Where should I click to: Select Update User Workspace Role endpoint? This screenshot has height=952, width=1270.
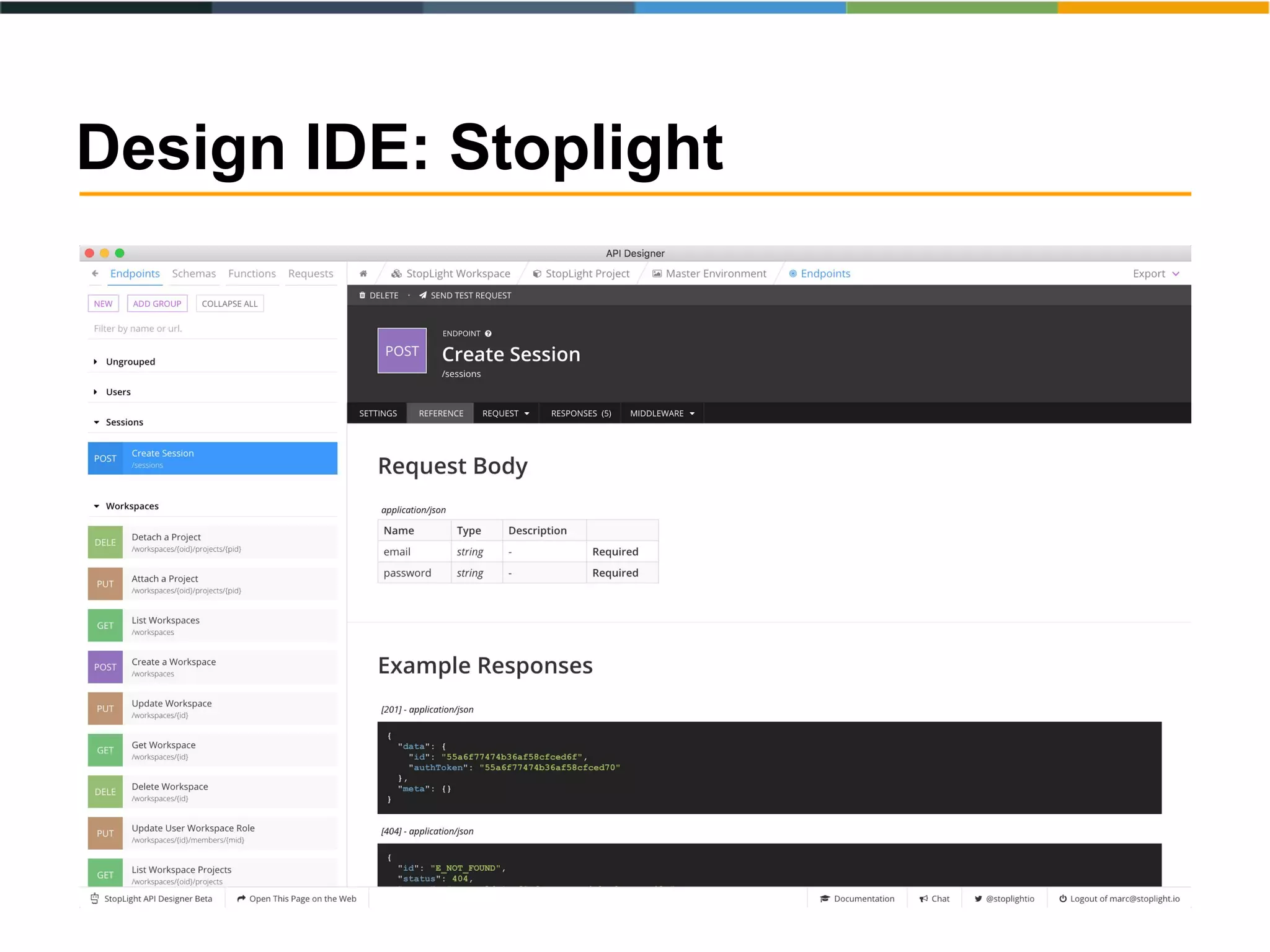coord(213,833)
